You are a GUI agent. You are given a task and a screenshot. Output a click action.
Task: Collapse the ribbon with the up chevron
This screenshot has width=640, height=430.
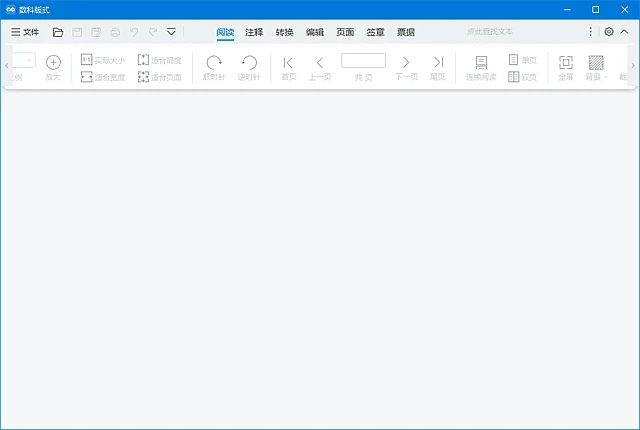click(x=624, y=32)
